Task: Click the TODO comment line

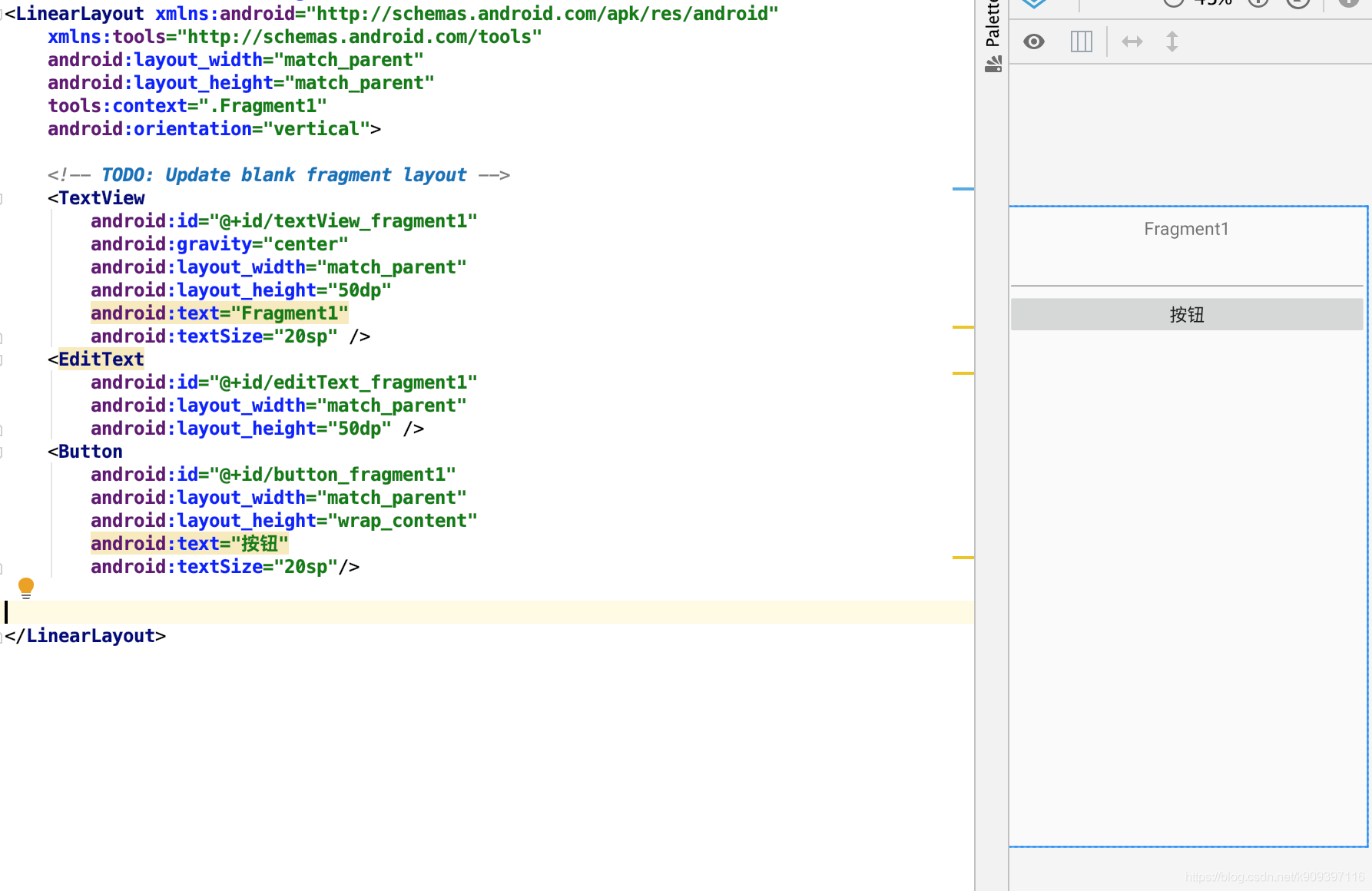Action: coord(279,175)
